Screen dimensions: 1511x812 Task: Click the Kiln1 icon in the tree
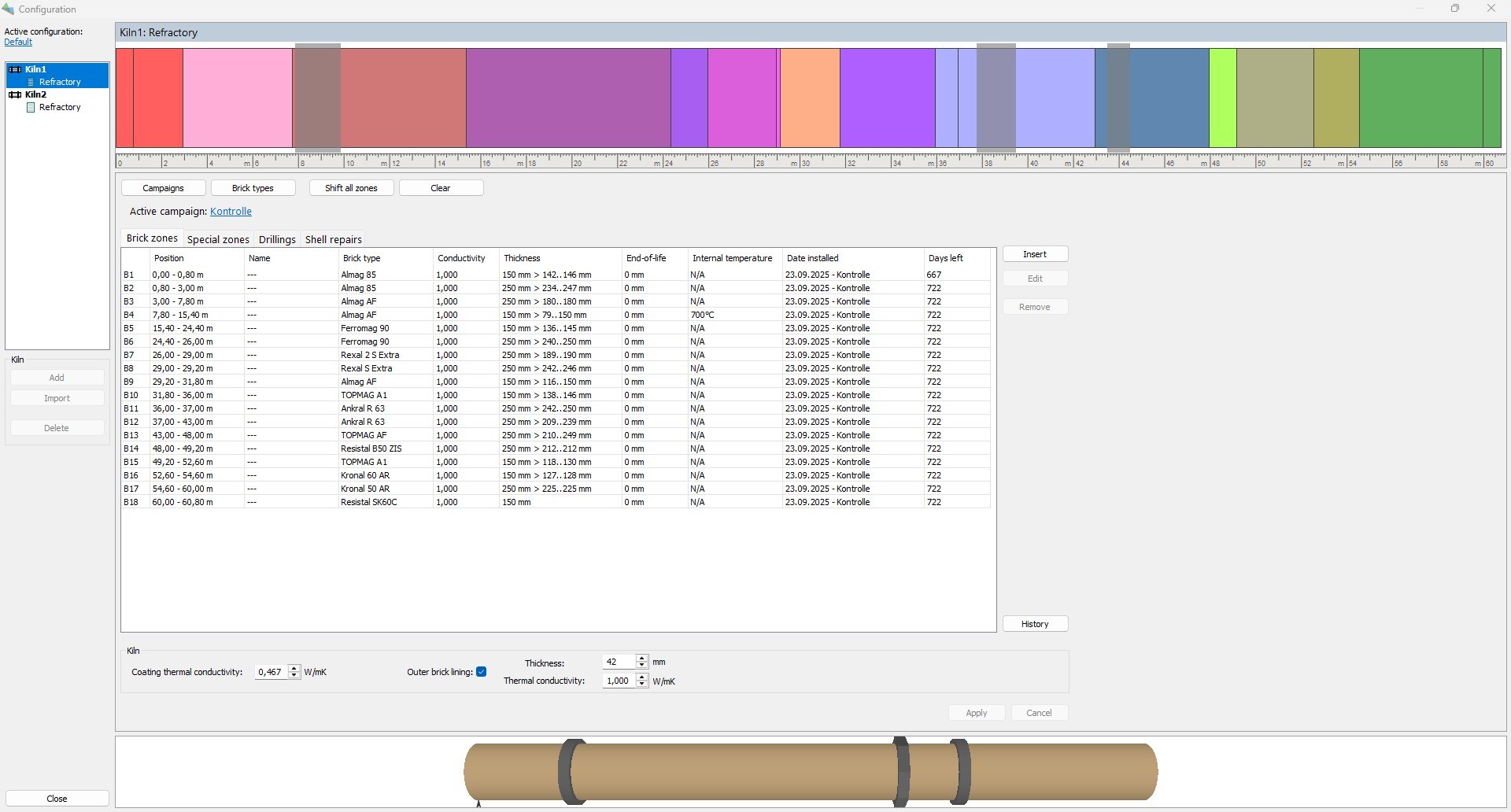pos(15,69)
